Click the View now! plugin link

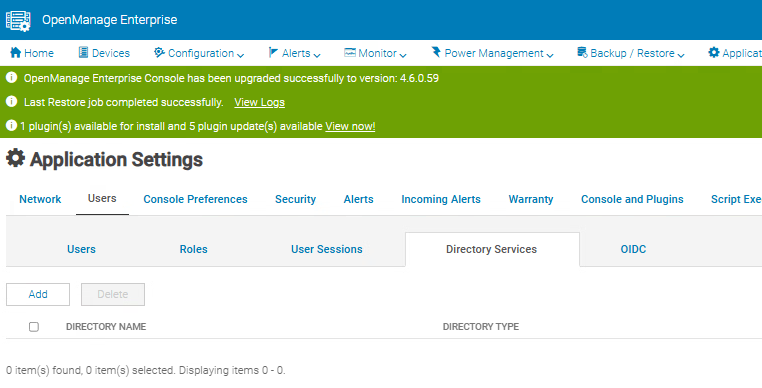(x=350, y=126)
